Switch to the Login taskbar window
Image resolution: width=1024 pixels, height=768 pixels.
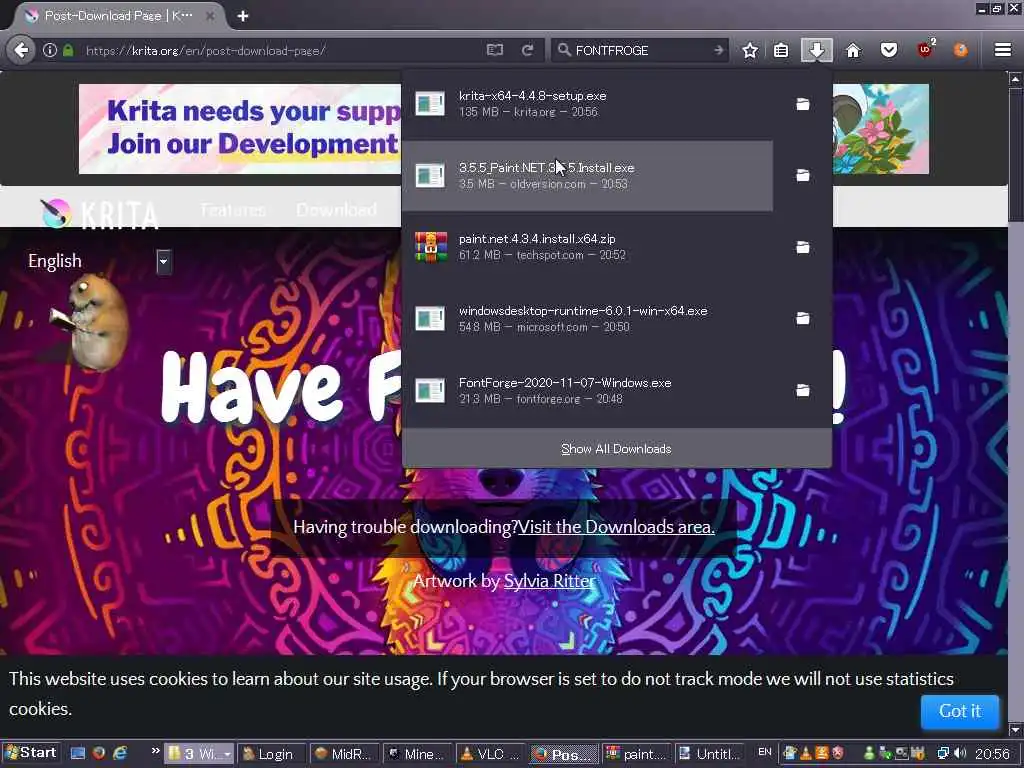[271, 754]
